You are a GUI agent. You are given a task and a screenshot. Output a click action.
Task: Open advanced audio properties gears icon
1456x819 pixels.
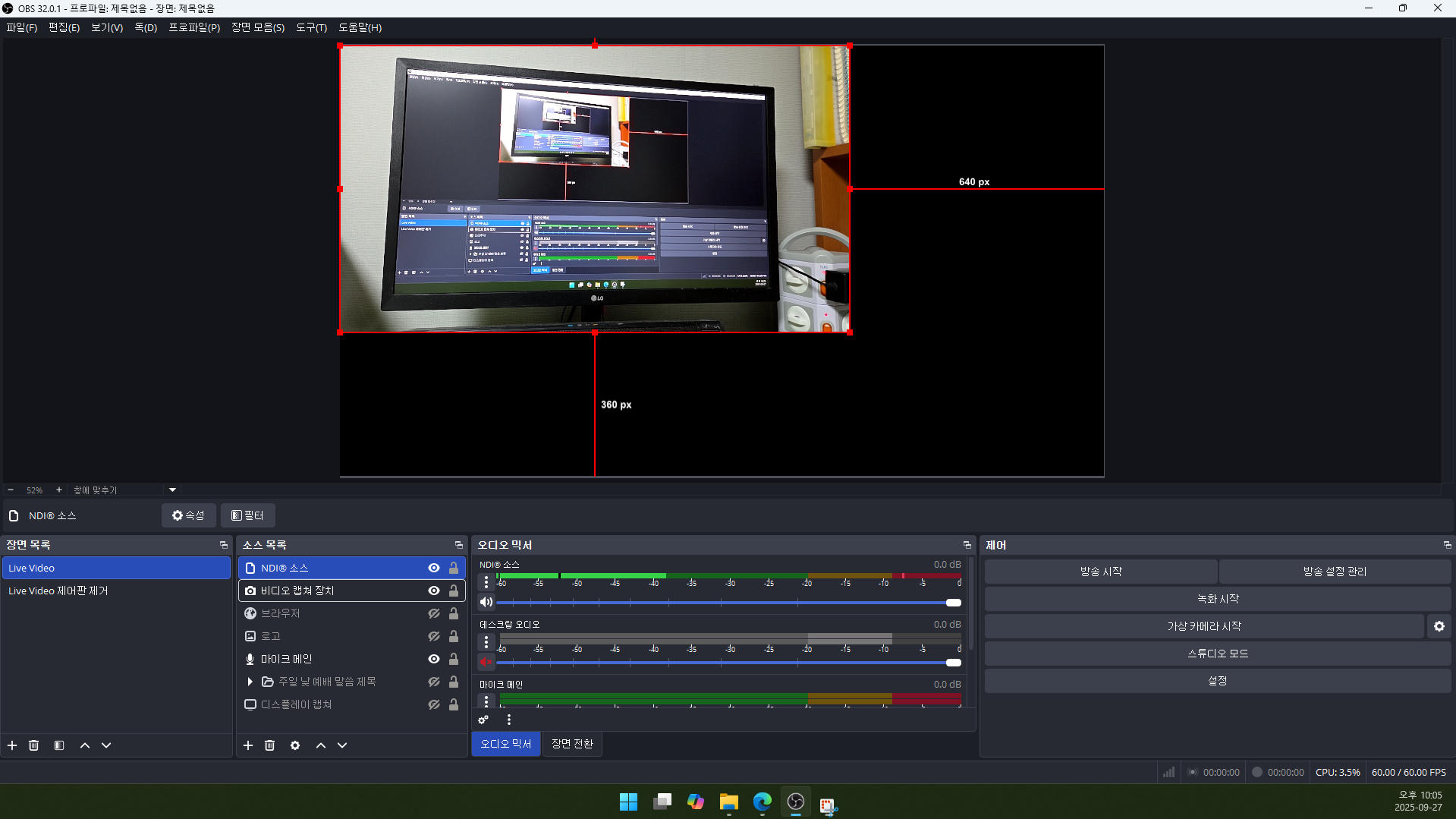tap(483, 720)
